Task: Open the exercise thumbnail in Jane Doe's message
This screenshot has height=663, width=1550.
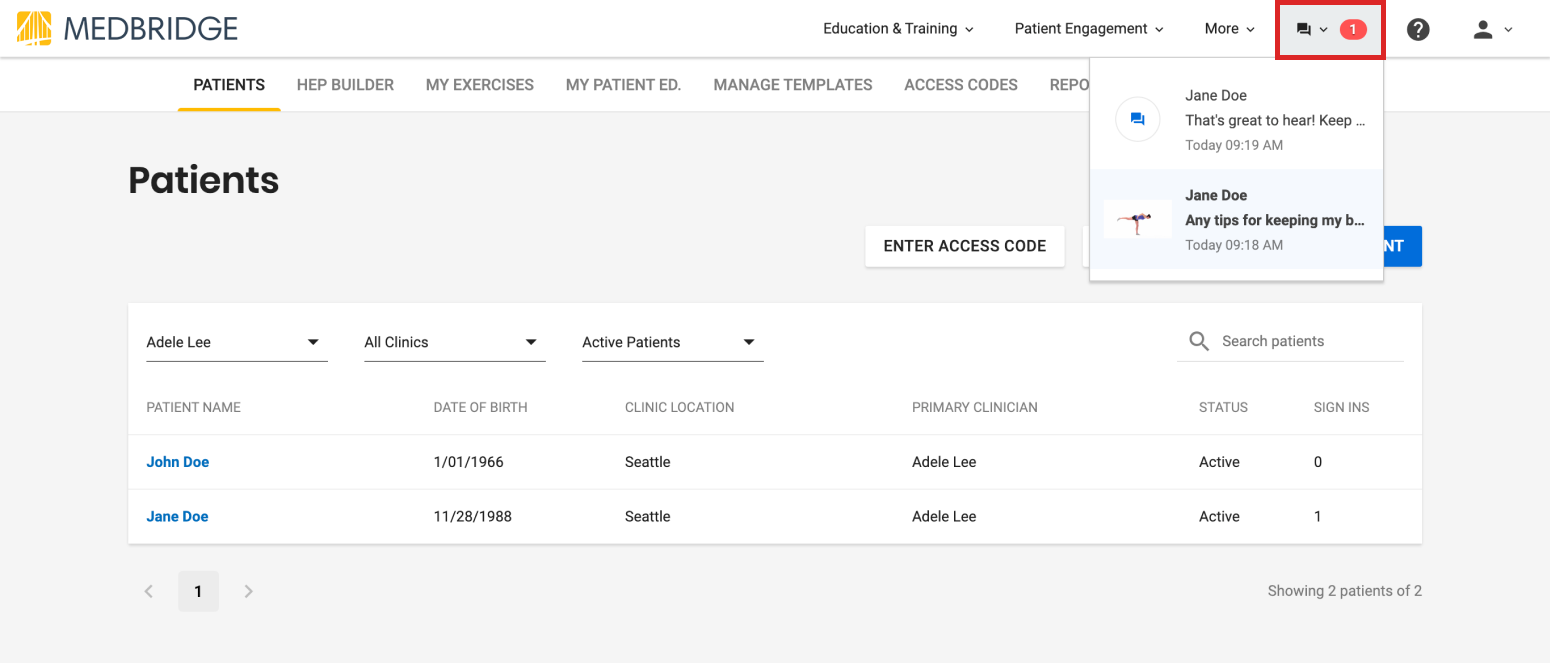Action: tap(1137, 219)
